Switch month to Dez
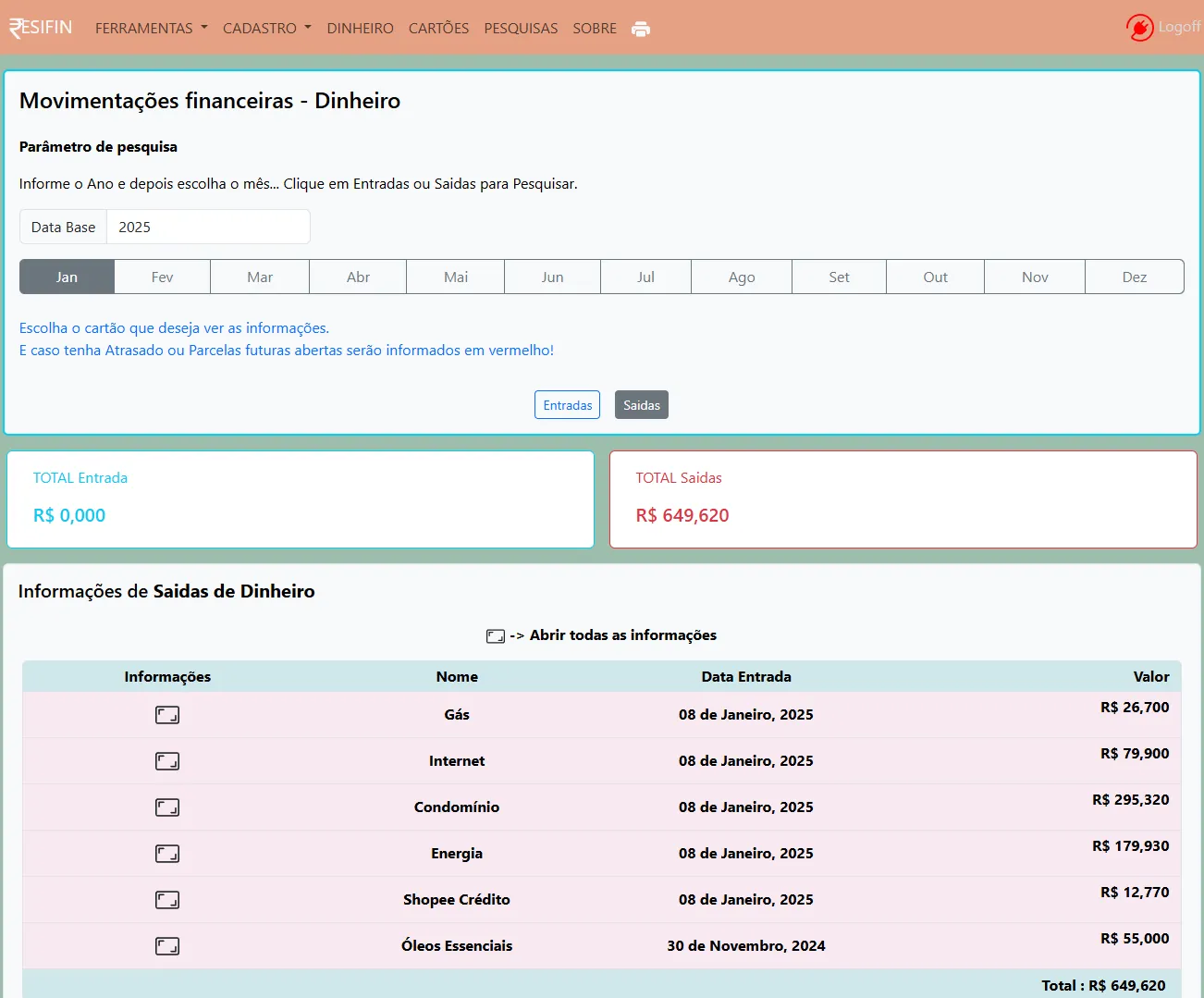1204x998 pixels. tap(1134, 277)
